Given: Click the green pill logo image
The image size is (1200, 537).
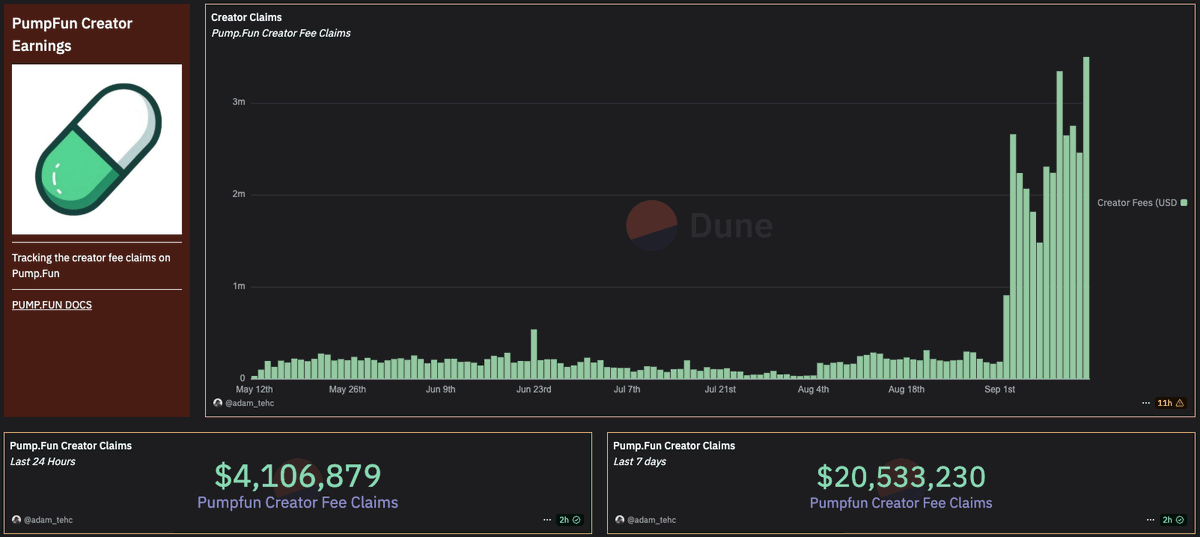Looking at the screenshot, I should tap(97, 150).
